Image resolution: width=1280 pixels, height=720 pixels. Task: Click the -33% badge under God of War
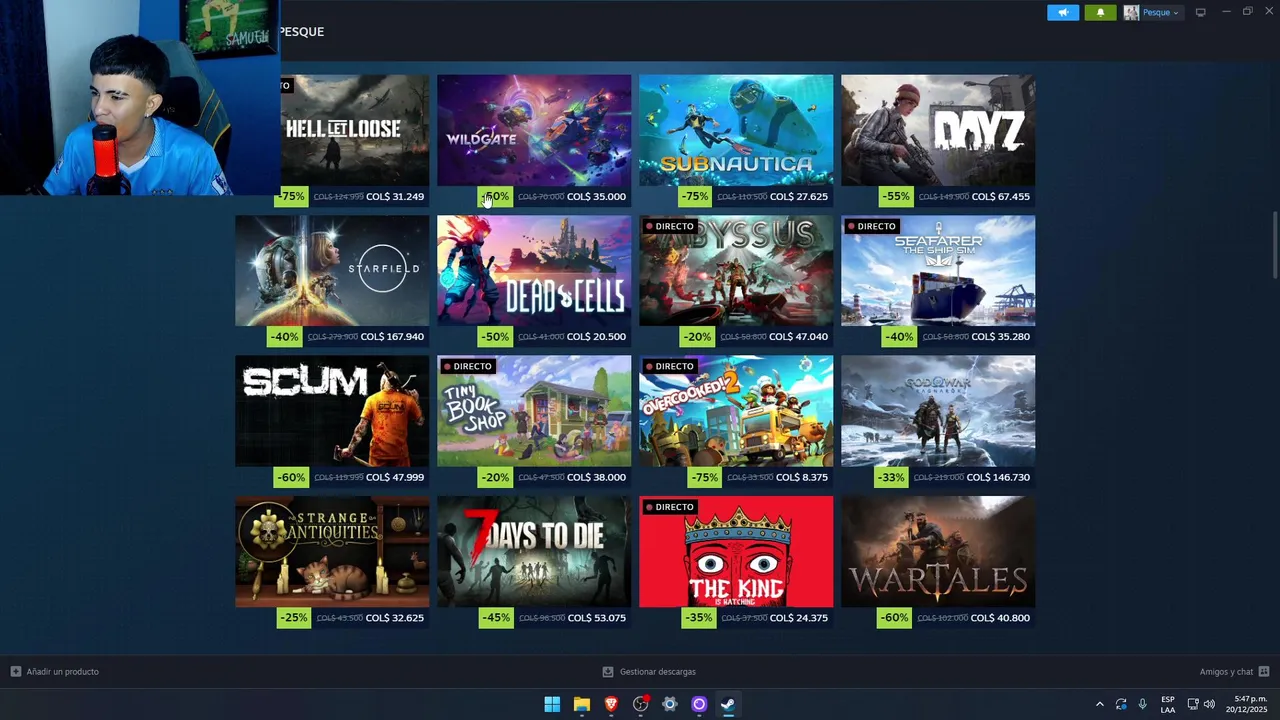(x=890, y=478)
